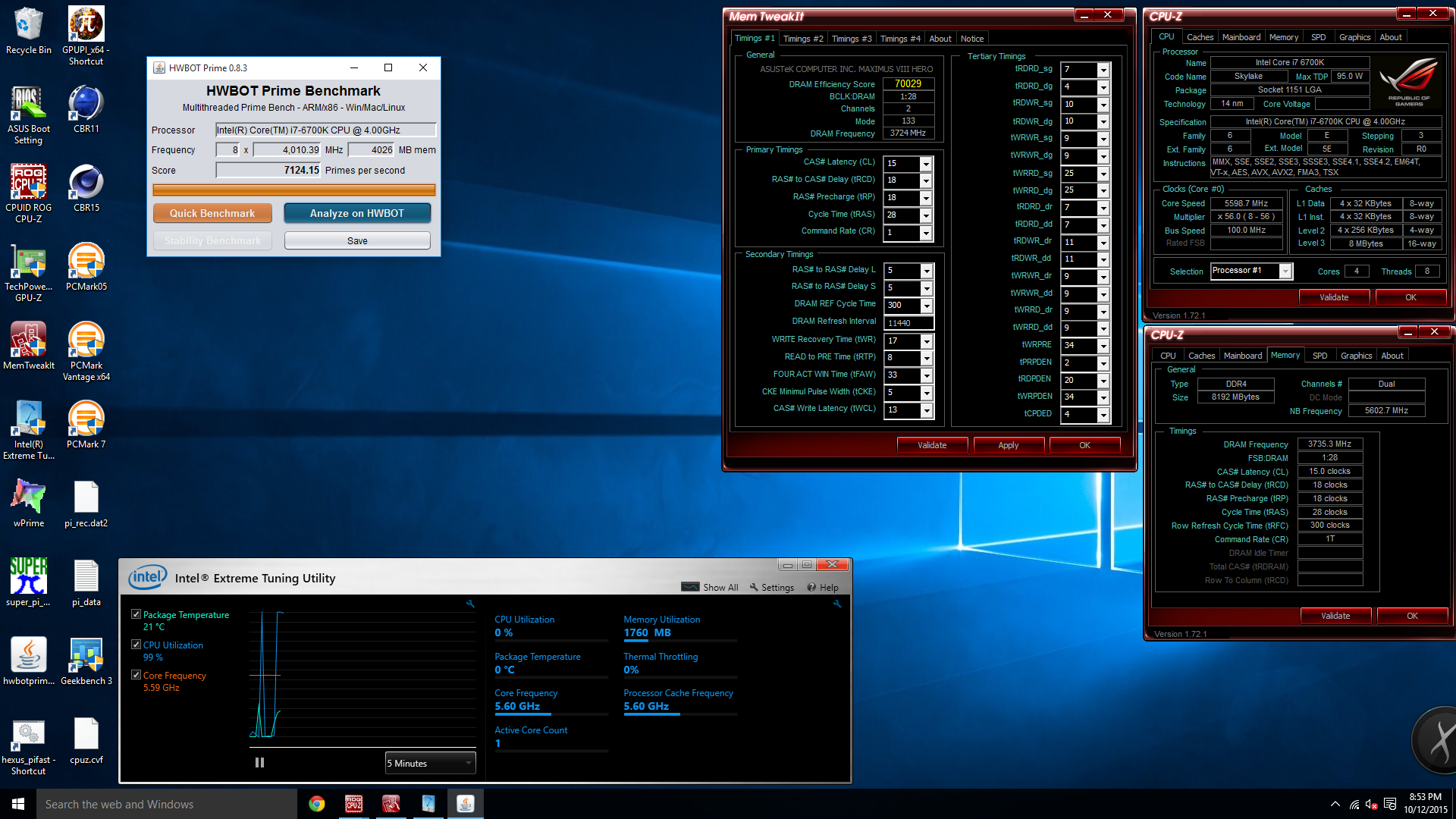
Task: Open the Geekbench 3 desktop icon
Action: [x=86, y=661]
